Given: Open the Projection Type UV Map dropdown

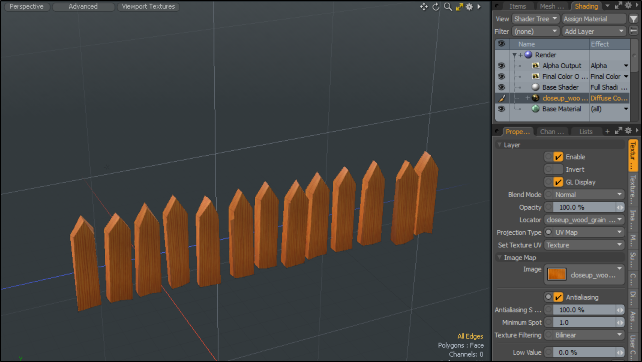Looking at the screenshot, I should pyautogui.click(x=584, y=232).
